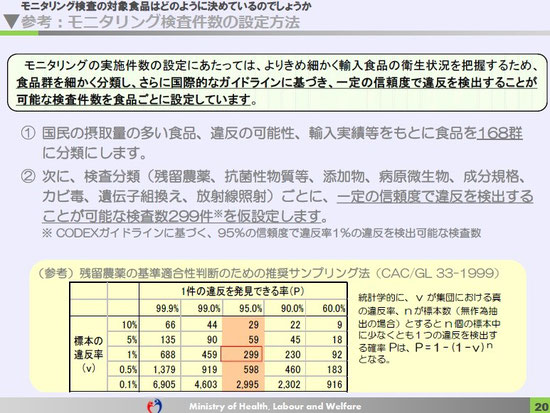The height and width of the screenshot is (413, 550).
Task: Click the top title 'モニタリング検査の対象食品はどのように決めているのでしょうか'
Action: click(x=166, y=6)
